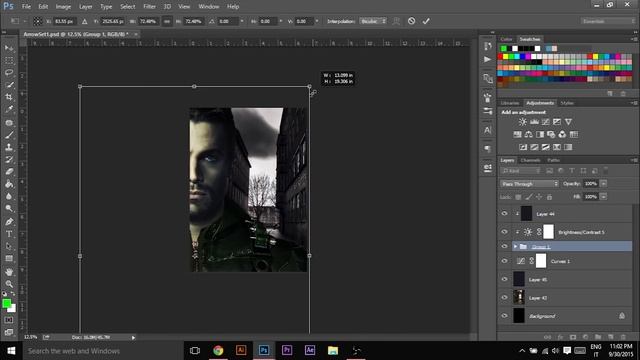Select the Eraser tool
Viewport: 640px width, 360px height.
tap(9, 171)
